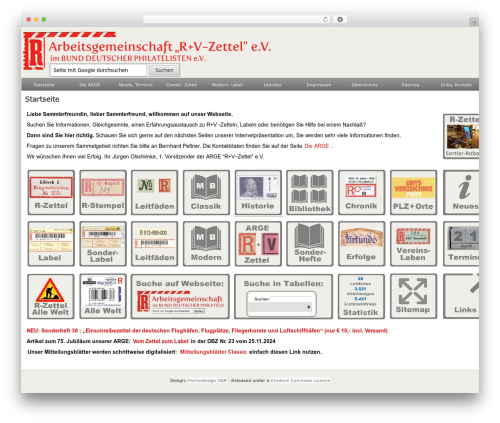
Task: Open Classic: Zettel menu item
Action: [x=181, y=85]
